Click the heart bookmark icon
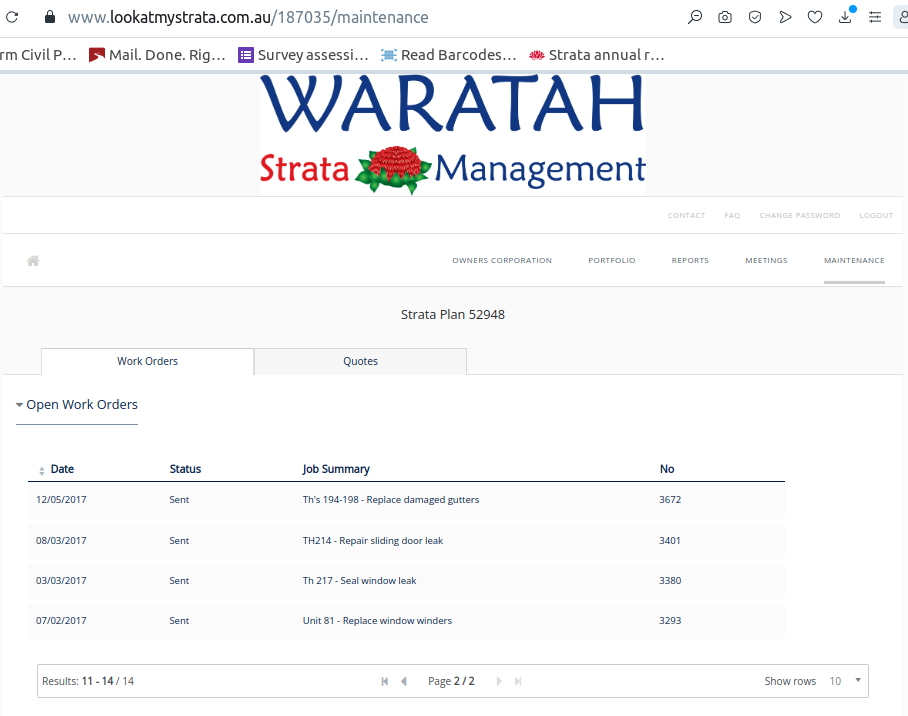Screen dimensions: 908x716 pos(815,17)
